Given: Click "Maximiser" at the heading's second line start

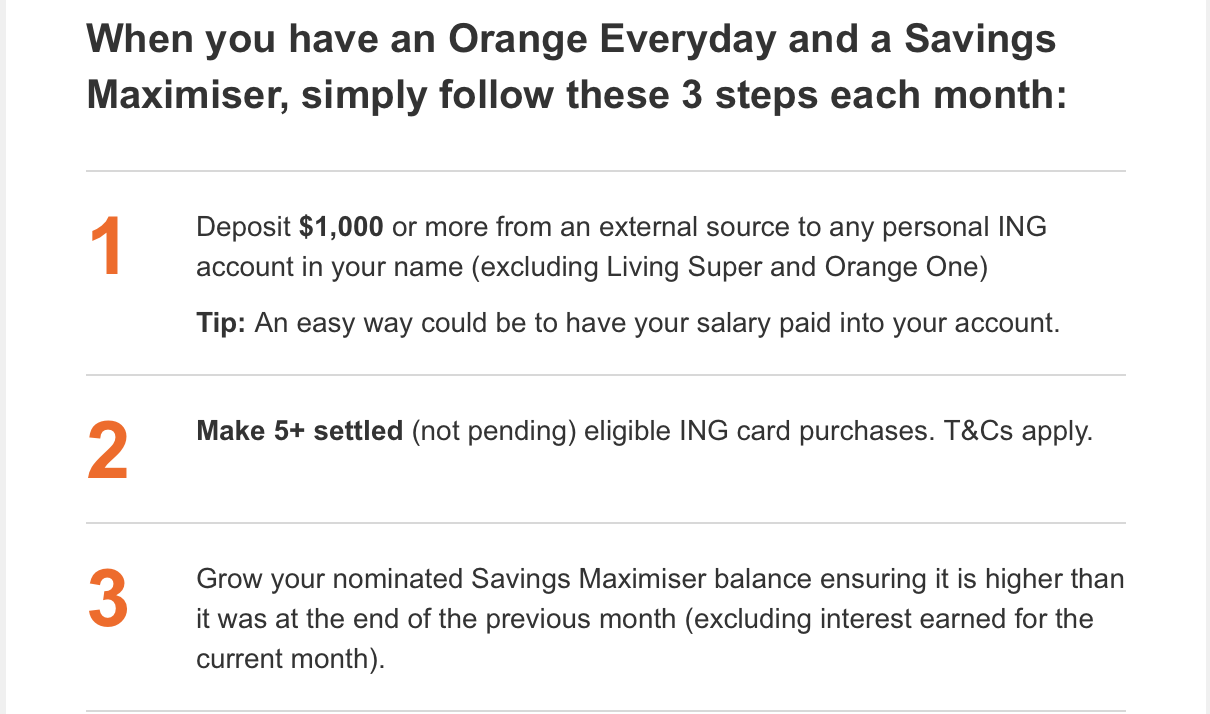Looking at the screenshot, I should point(187,95).
